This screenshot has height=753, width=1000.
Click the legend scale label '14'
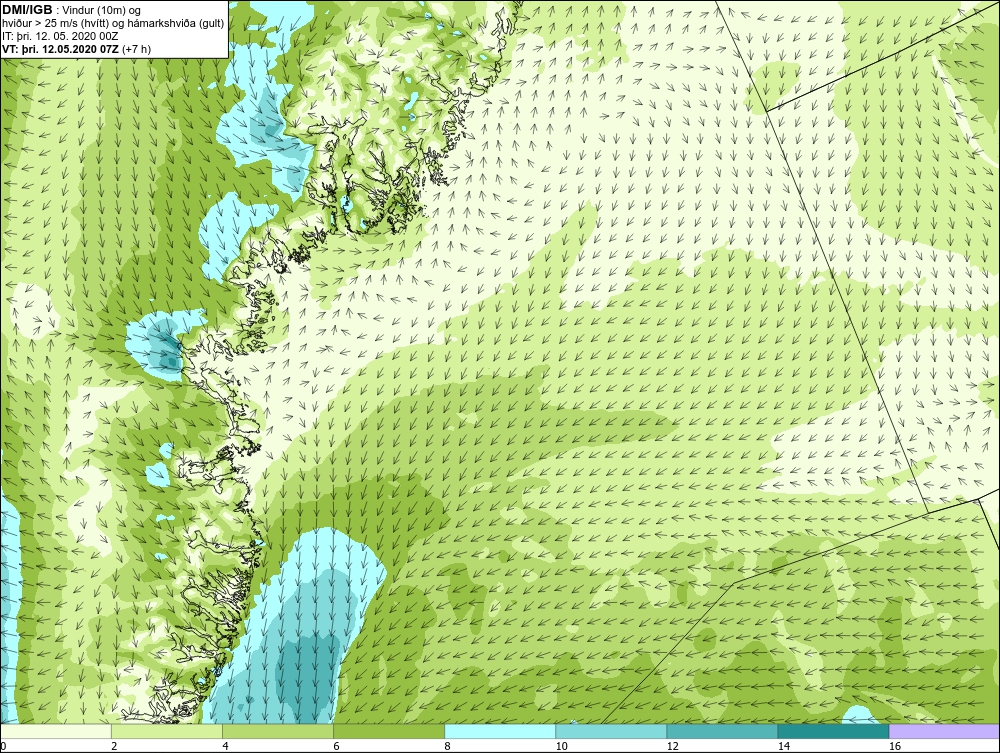[x=783, y=746]
